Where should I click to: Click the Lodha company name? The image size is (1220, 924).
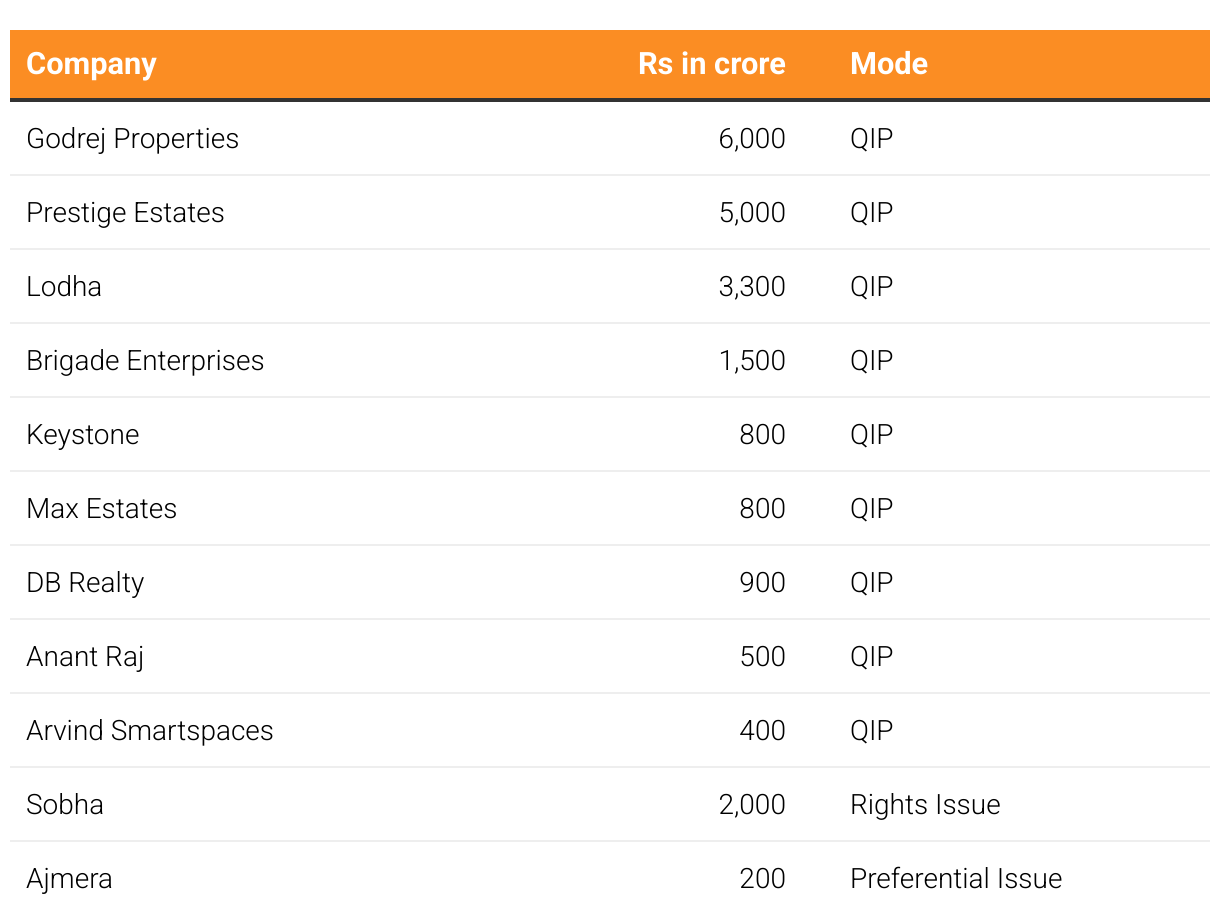tap(64, 287)
